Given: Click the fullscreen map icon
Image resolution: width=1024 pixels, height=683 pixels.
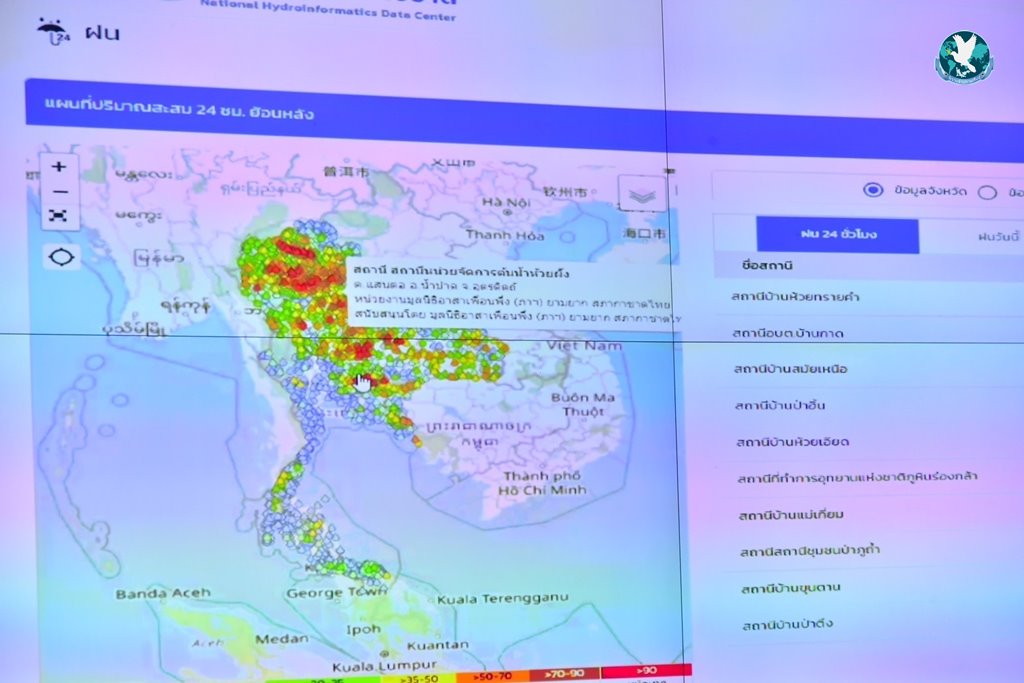Looking at the screenshot, I should [60, 215].
